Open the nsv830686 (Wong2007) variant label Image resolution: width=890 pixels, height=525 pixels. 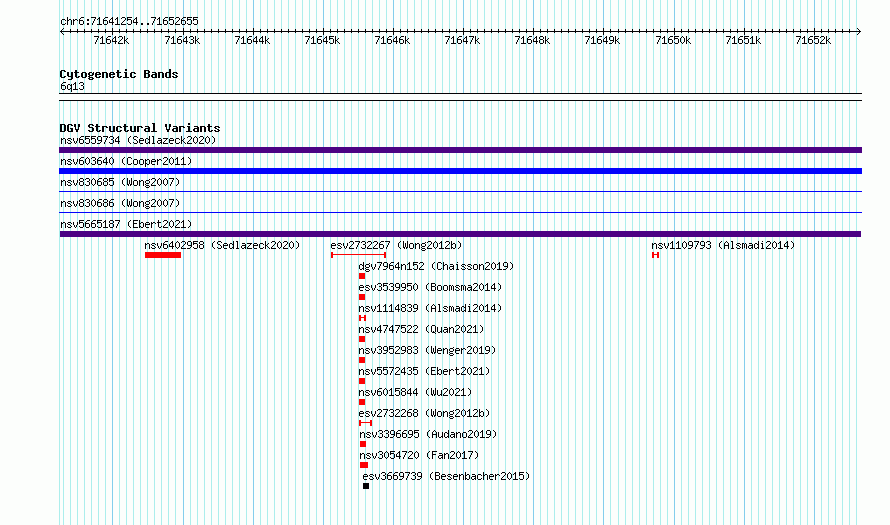click(120, 203)
